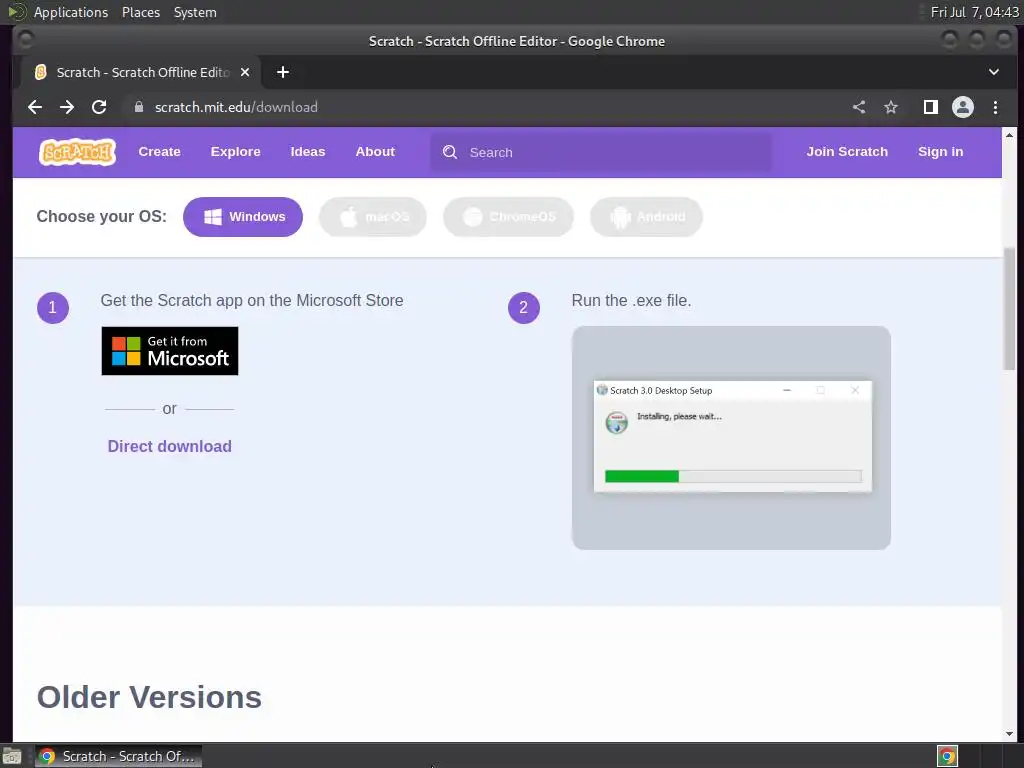Click the Get it from Microsoft badge
Image resolution: width=1024 pixels, height=768 pixels.
point(170,351)
